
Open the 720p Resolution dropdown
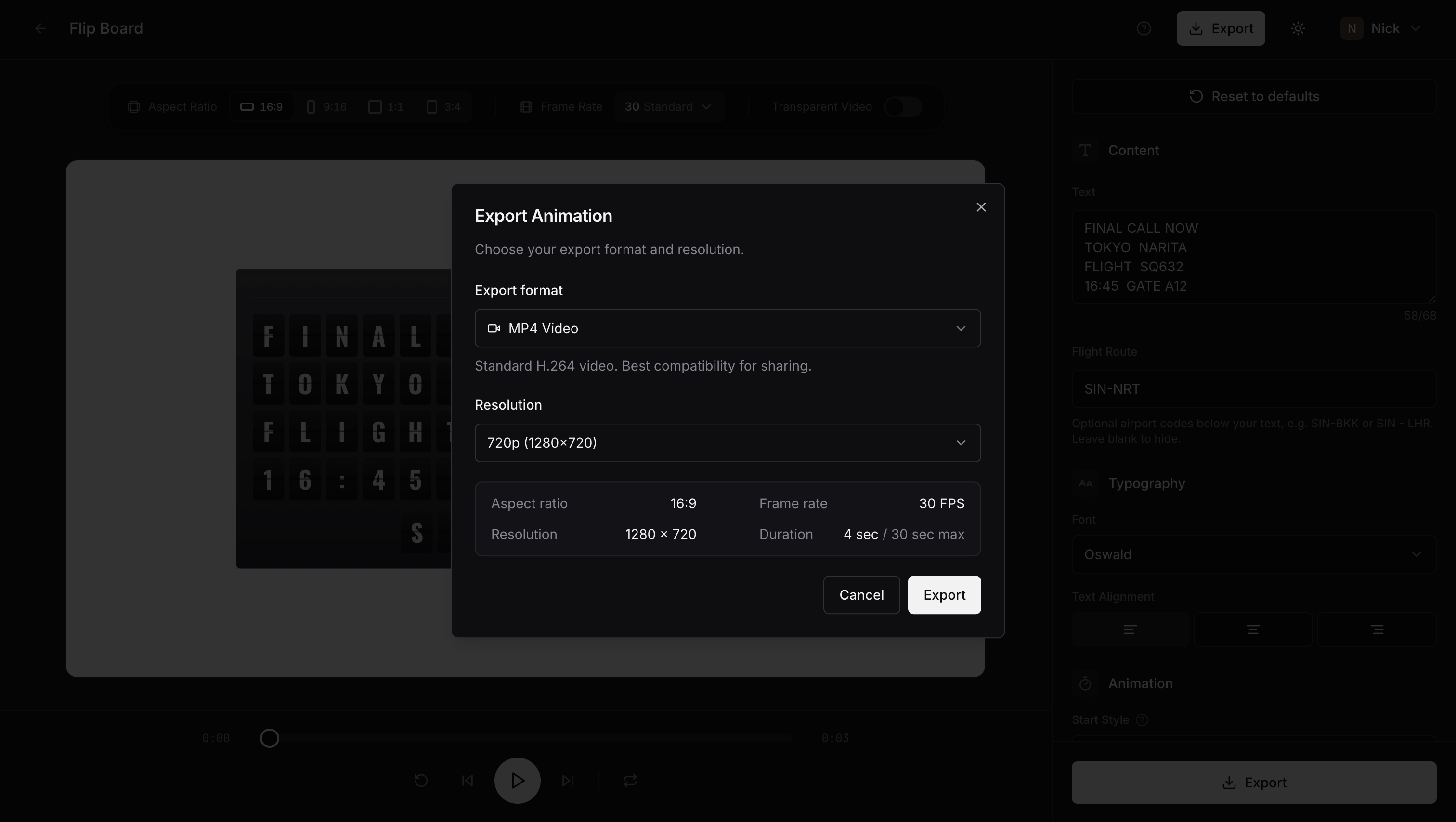point(728,443)
